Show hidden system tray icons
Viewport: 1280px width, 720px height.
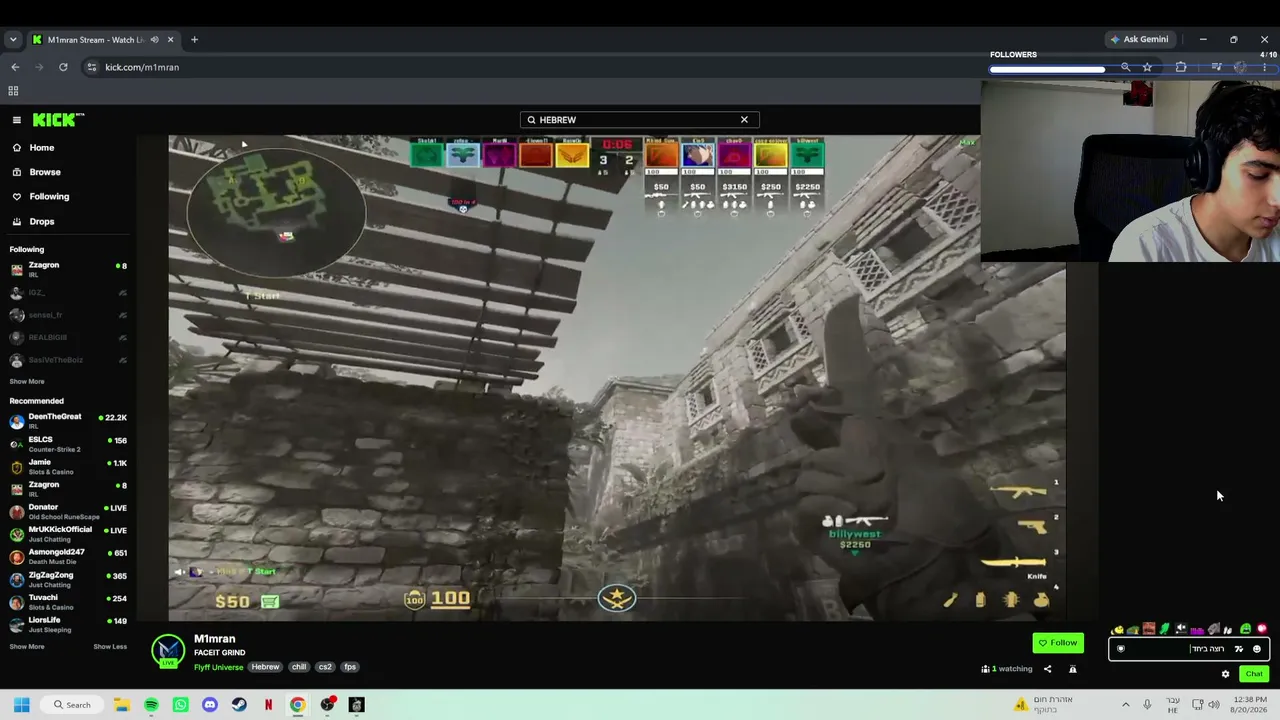(1125, 705)
